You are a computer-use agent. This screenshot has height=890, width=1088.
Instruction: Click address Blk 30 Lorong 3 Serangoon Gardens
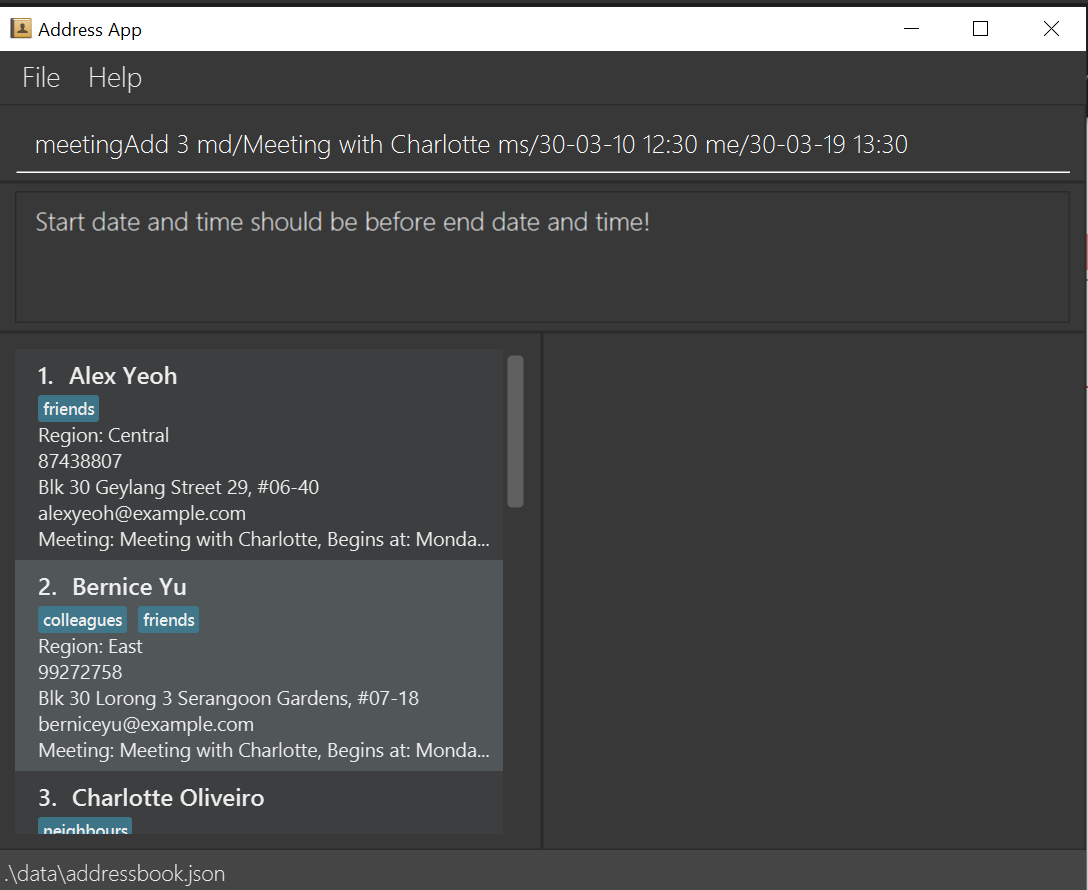point(228,698)
